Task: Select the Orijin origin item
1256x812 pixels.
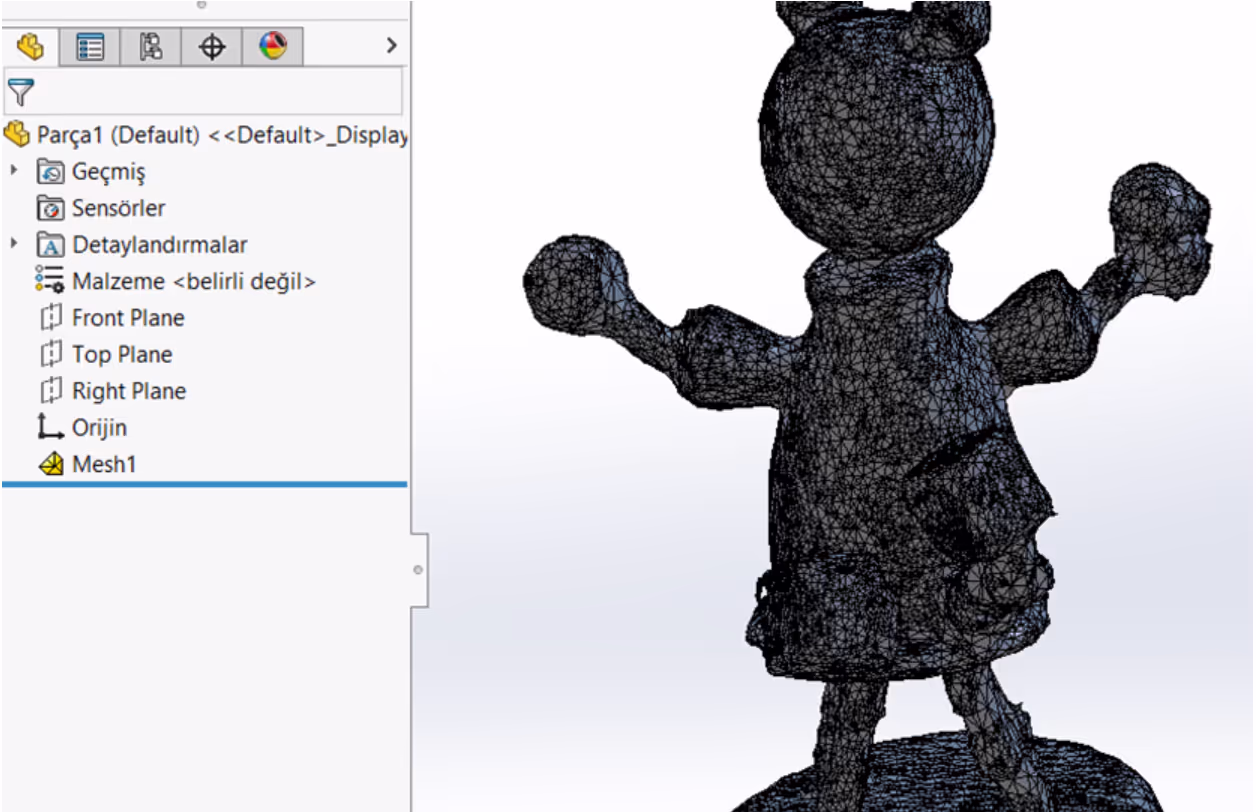Action: click(99, 428)
